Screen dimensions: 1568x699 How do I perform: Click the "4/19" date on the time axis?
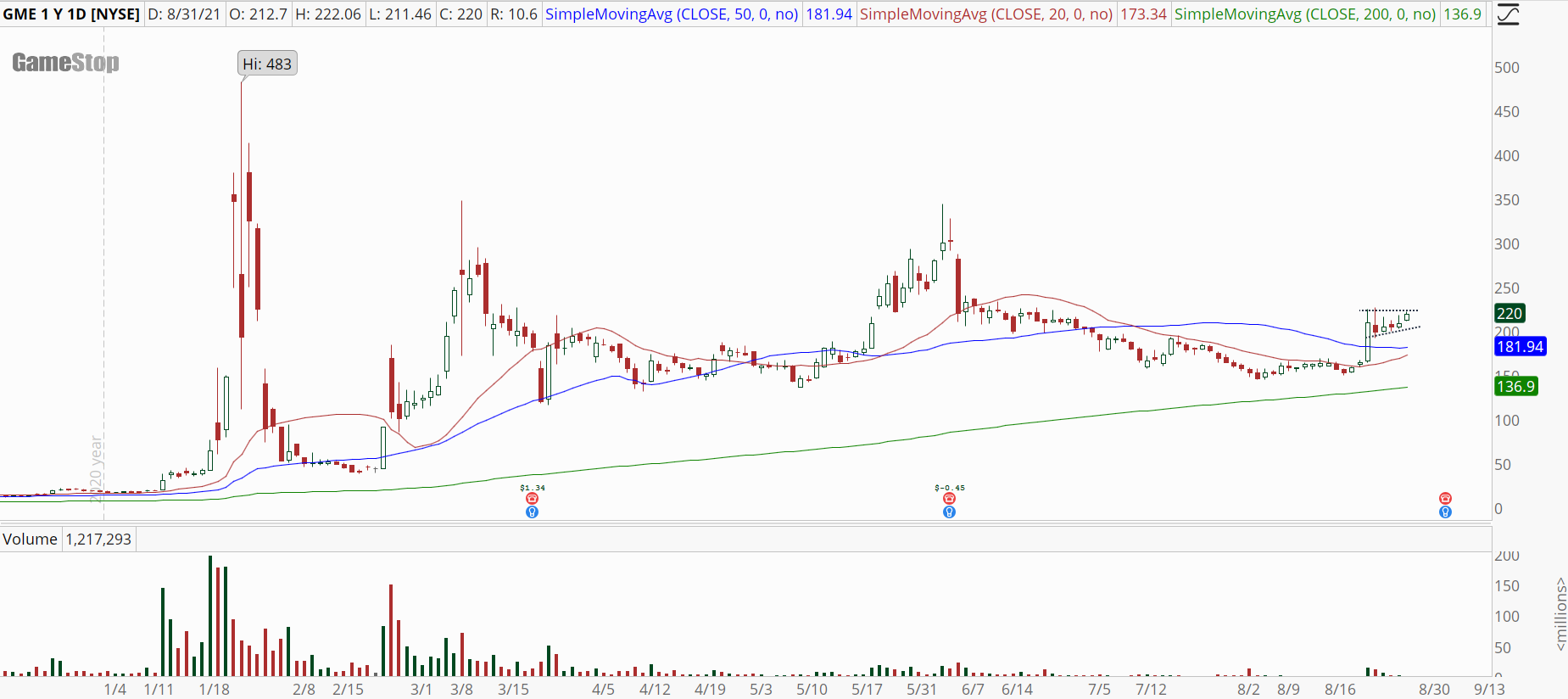point(710,690)
